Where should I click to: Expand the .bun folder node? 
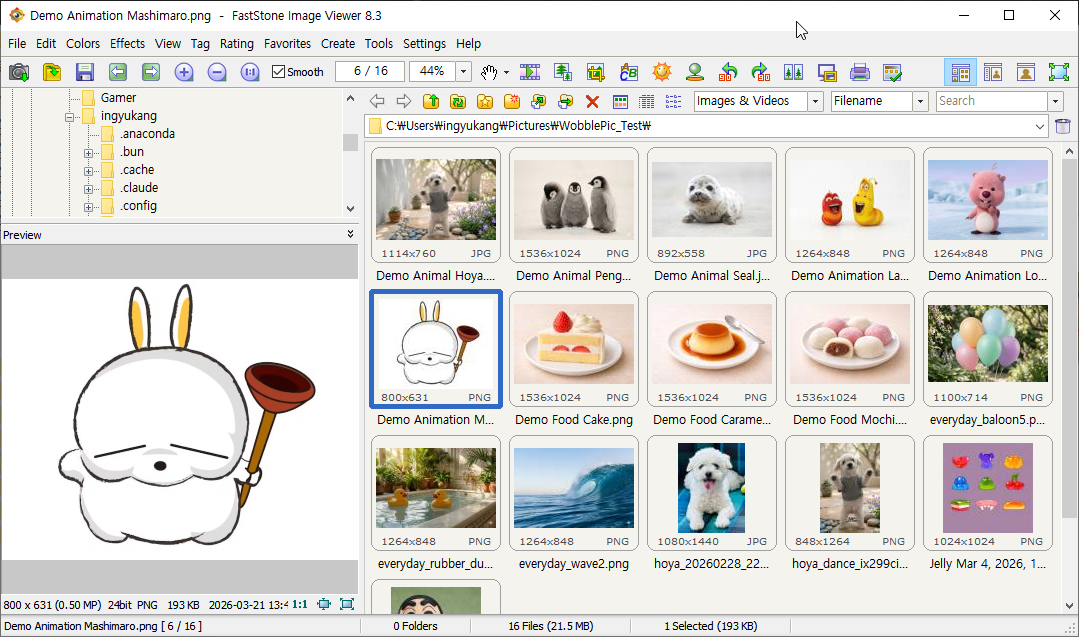pyautogui.click(x=88, y=153)
